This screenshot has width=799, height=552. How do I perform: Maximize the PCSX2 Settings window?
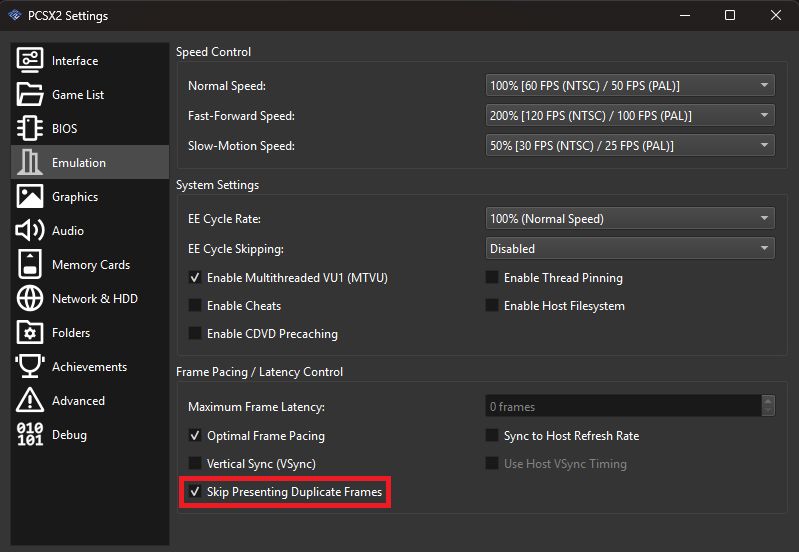point(730,15)
